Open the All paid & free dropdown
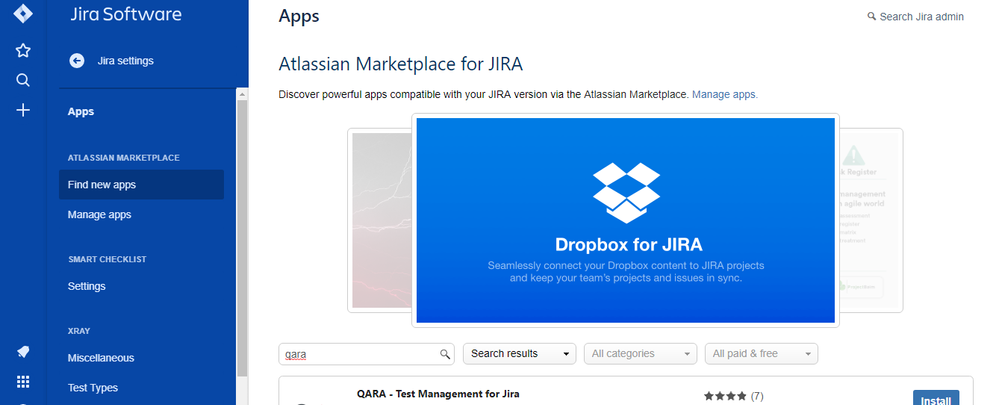 [x=761, y=353]
